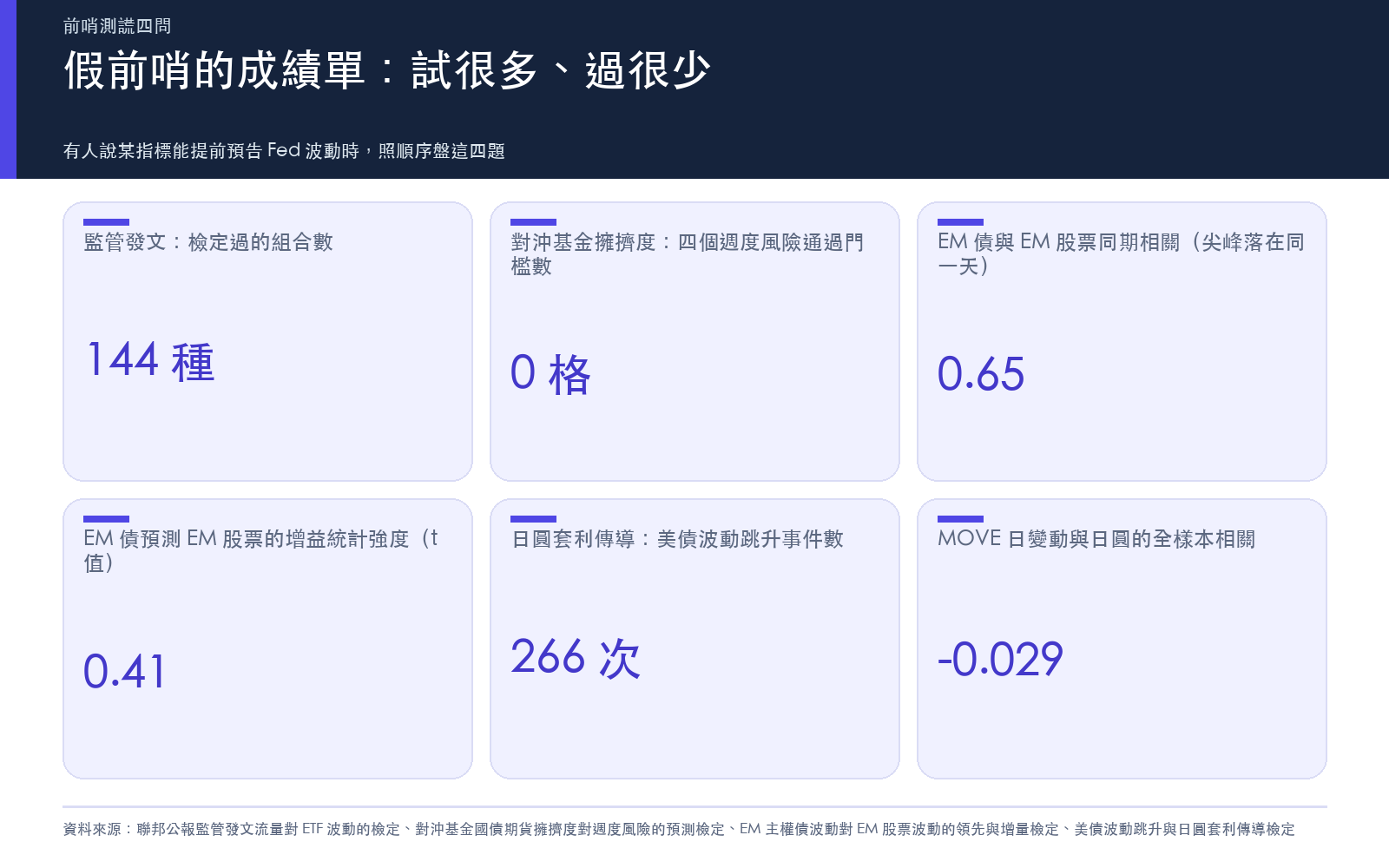Click the label 對沖基金擁擠度 threshold count

(688, 254)
